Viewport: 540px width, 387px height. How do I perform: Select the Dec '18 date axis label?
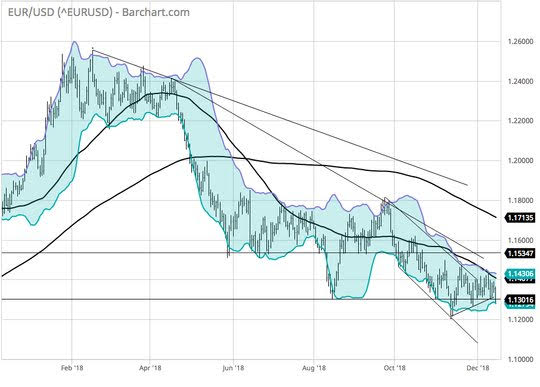[x=478, y=368]
